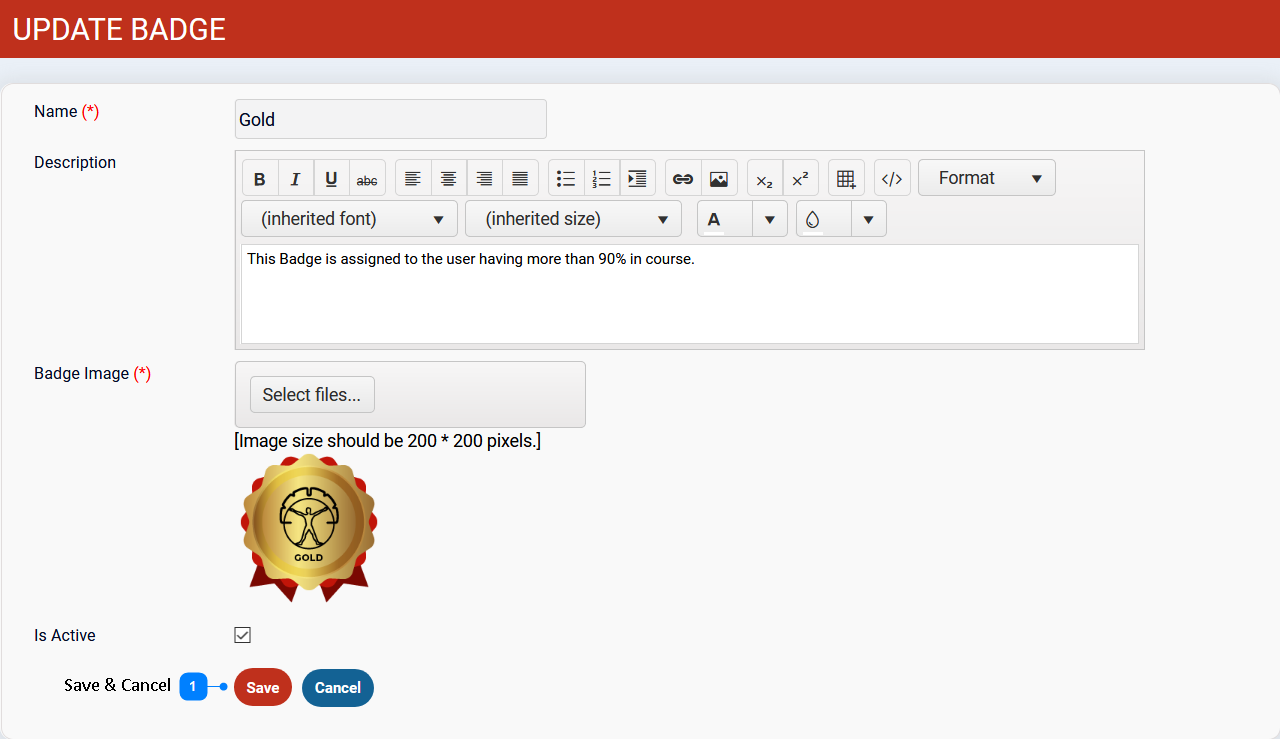Insert an unordered bullet list
This screenshot has width=1280, height=739.
click(x=566, y=179)
